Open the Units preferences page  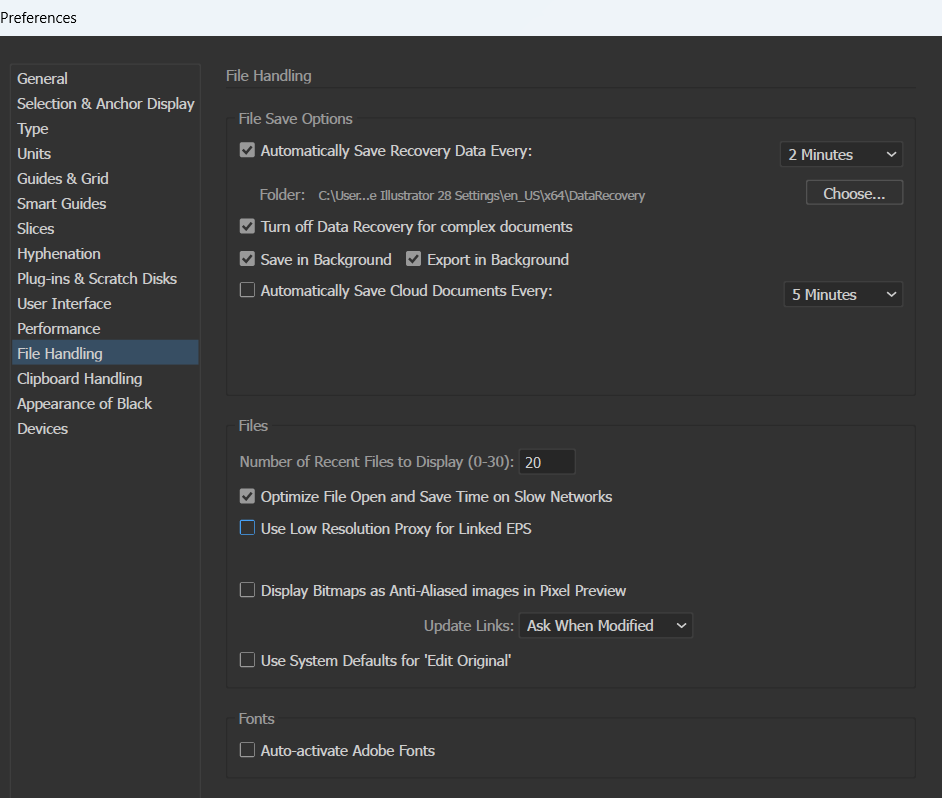(33, 153)
